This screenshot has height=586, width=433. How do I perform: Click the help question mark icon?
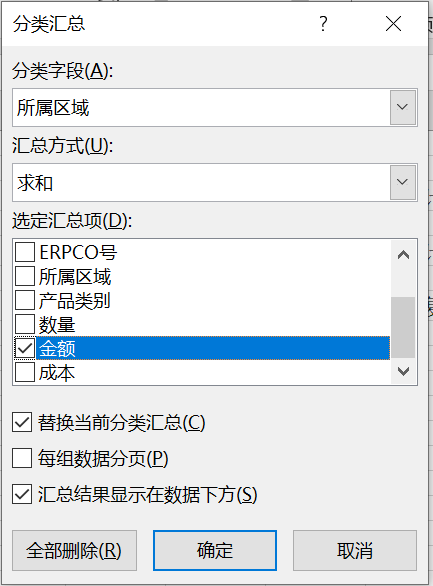324,24
